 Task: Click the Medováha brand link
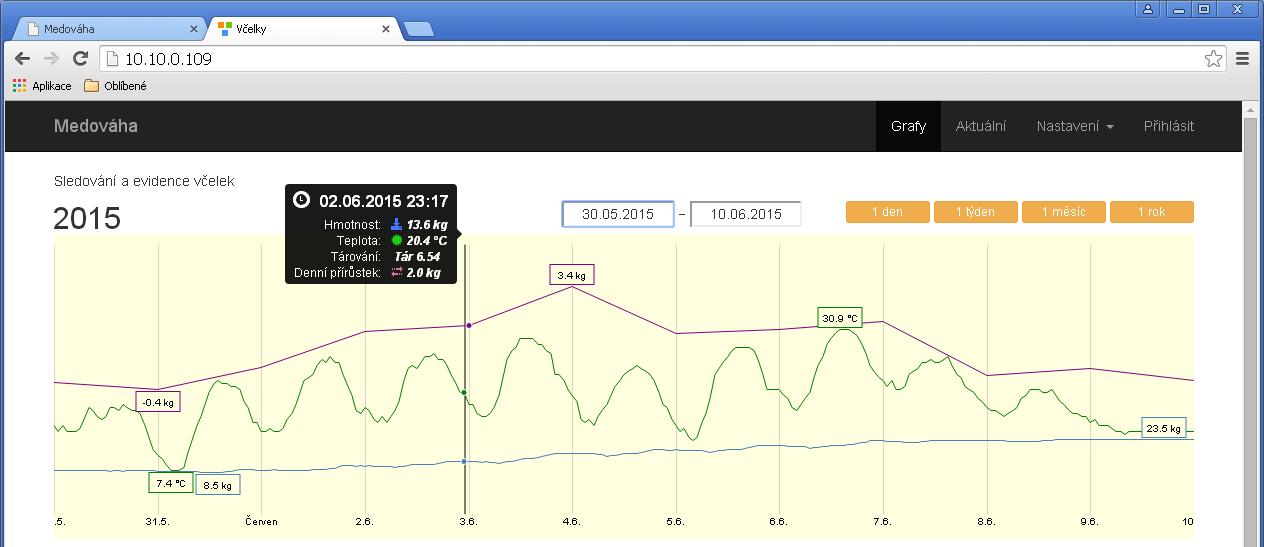click(x=96, y=126)
